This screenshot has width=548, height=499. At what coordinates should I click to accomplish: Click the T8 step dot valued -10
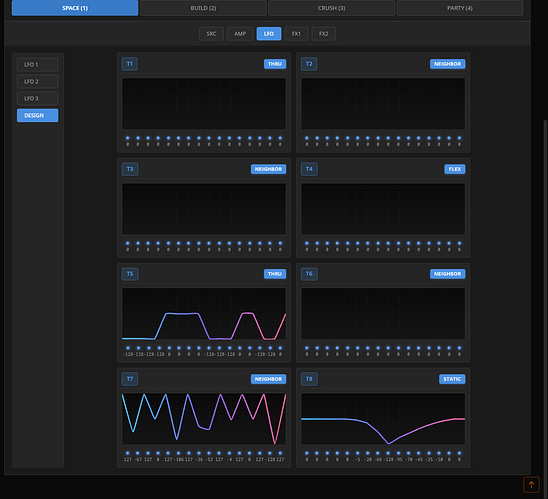pos(439,453)
